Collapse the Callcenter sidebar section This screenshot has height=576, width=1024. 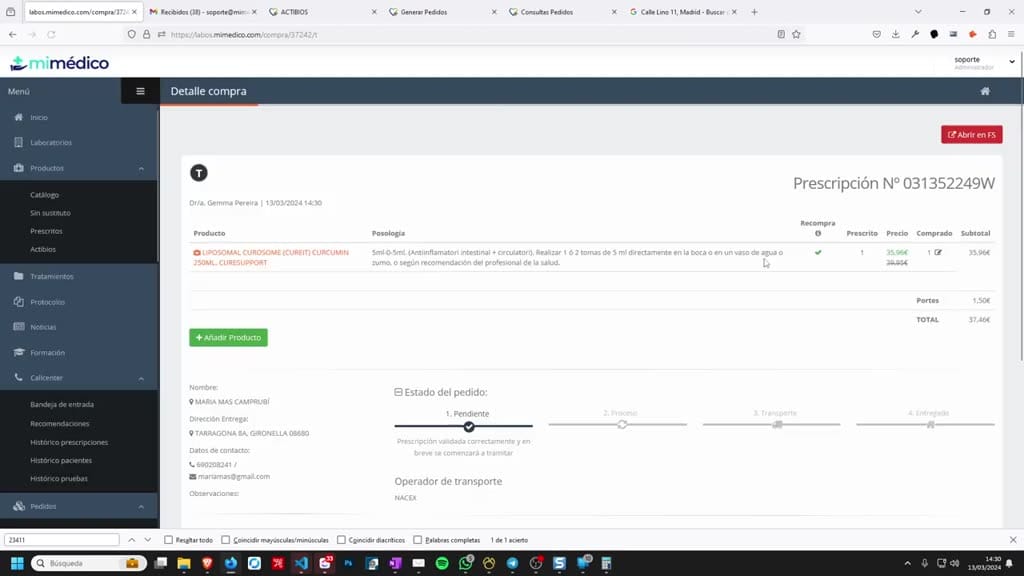click(141, 378)
